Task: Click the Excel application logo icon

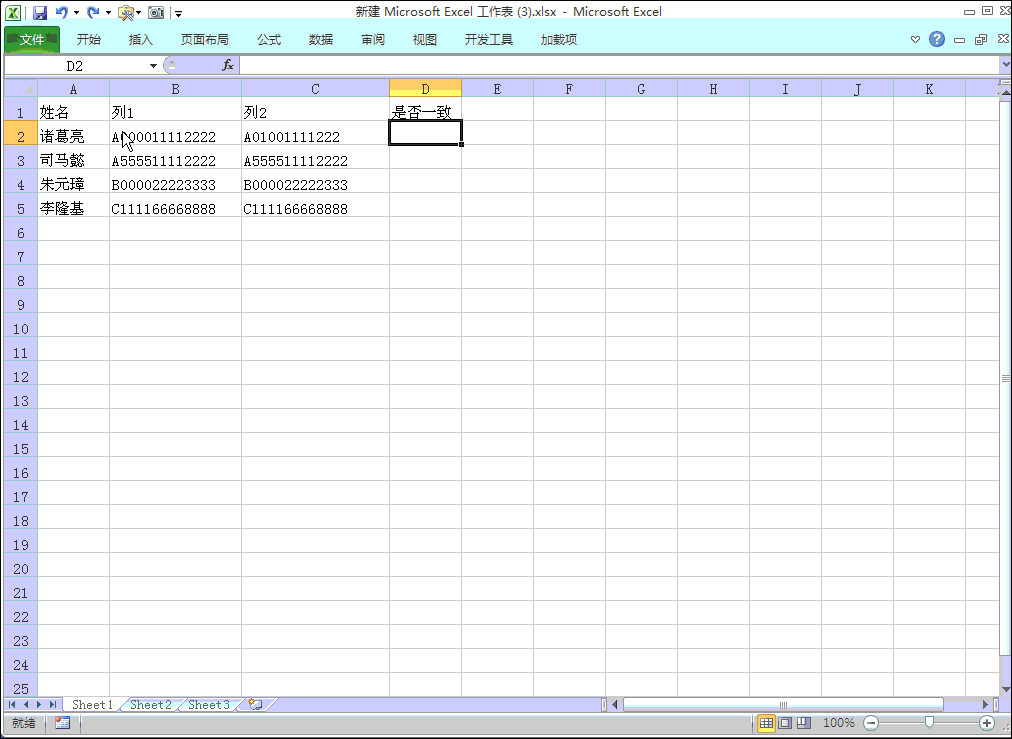Action: tap(13, 12)
